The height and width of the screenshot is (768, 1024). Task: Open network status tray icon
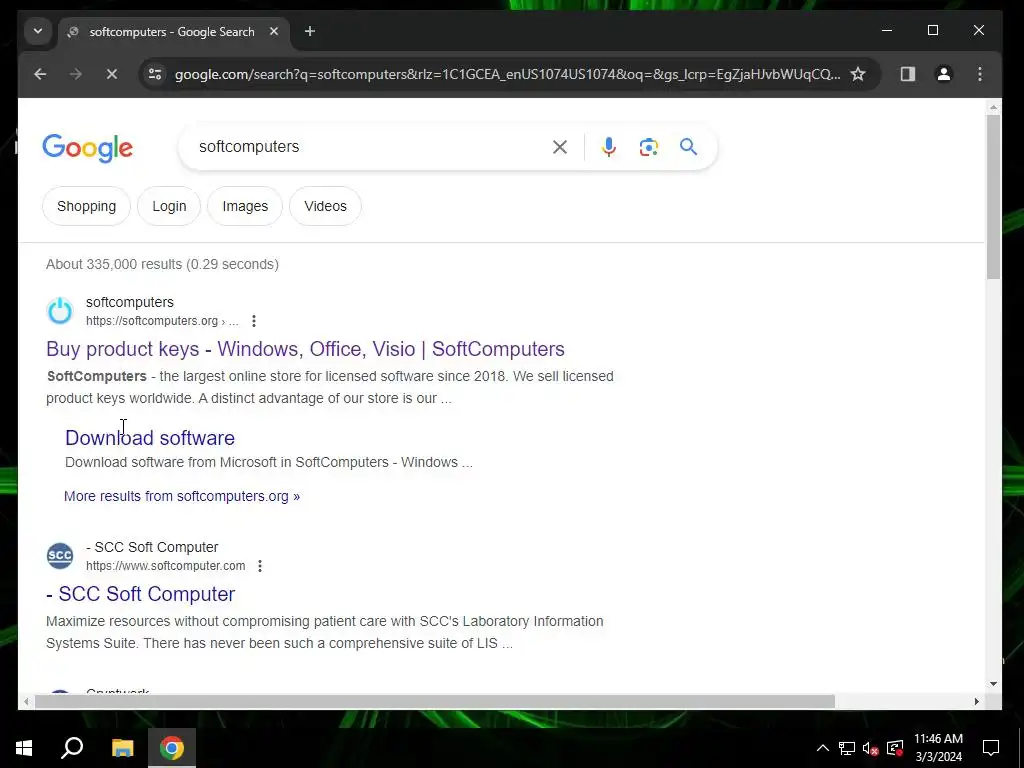847,748
